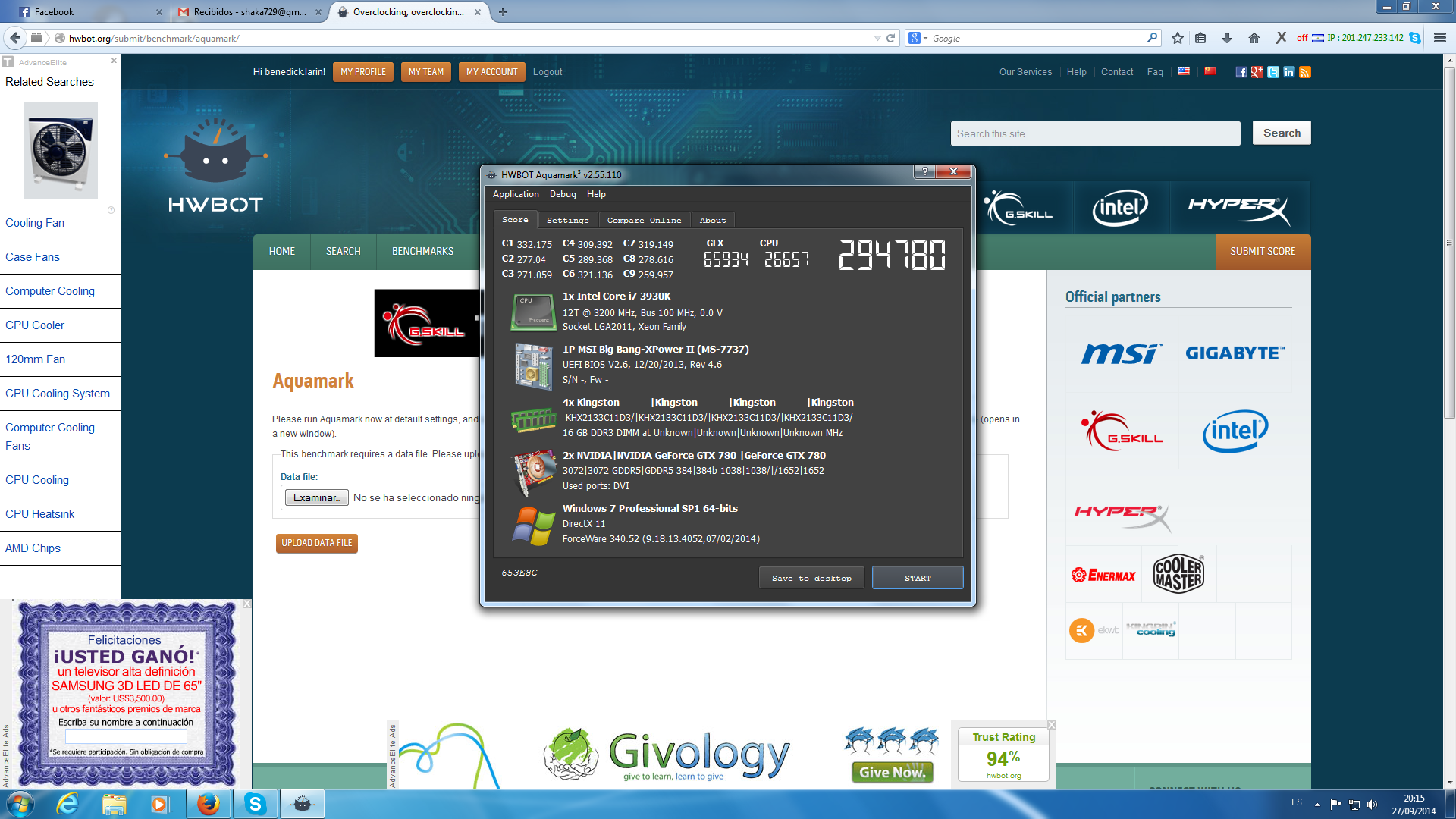Click the Skype toolbar extension icon
Viewport: 1456px width, 819px height.
1415,38
